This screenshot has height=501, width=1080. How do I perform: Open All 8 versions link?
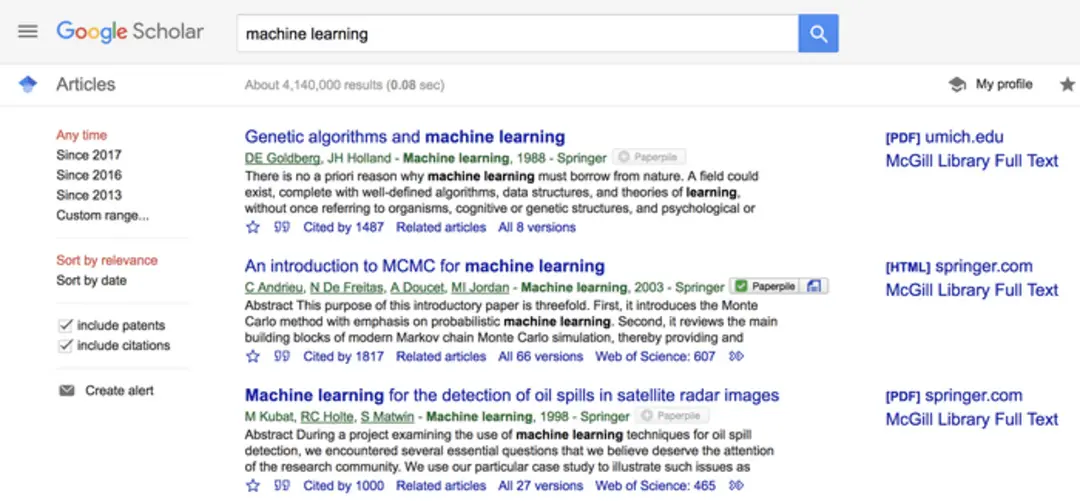tap(537, 227)
